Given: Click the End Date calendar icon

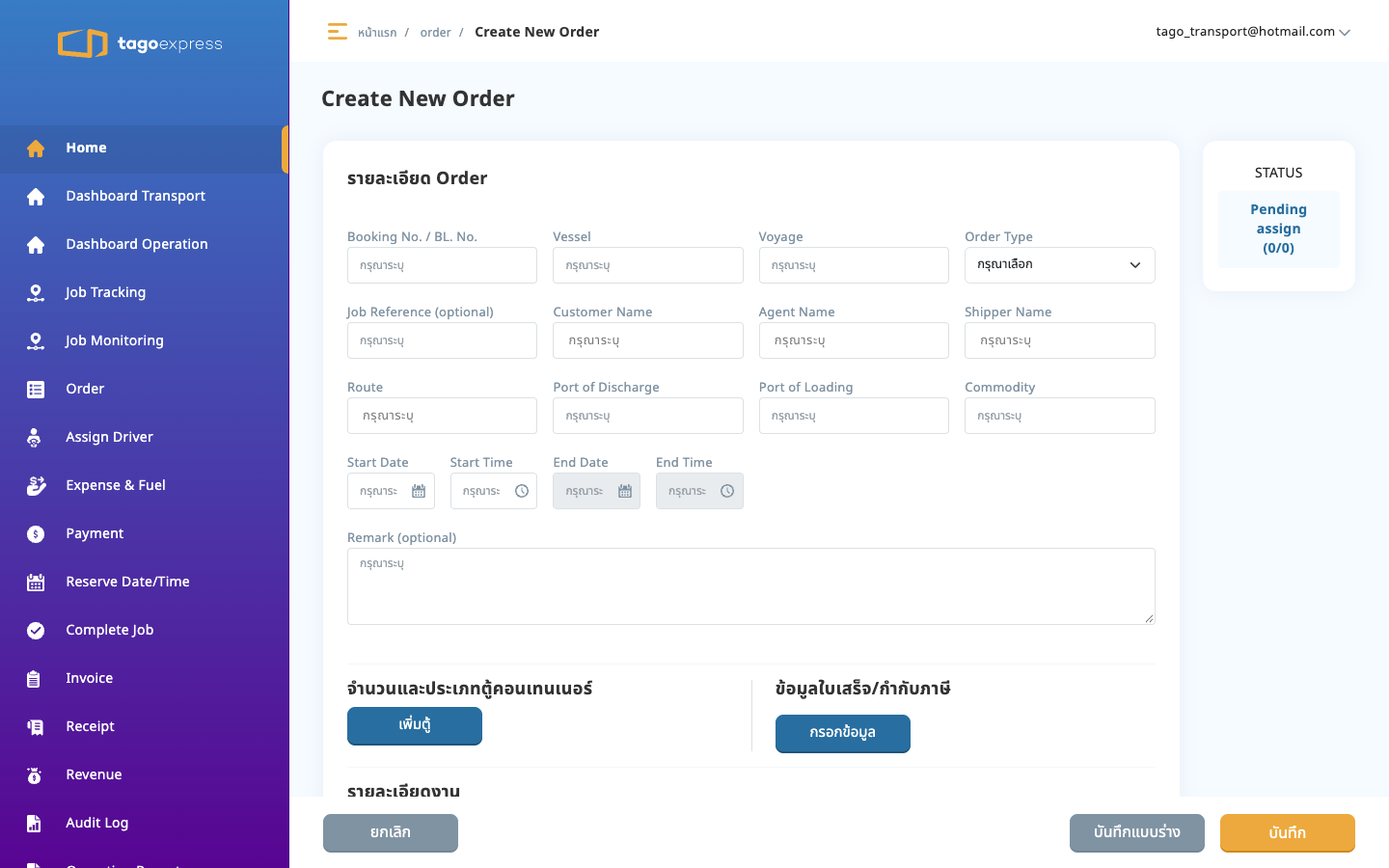Looking at the screenshot, I should point(625,491).
